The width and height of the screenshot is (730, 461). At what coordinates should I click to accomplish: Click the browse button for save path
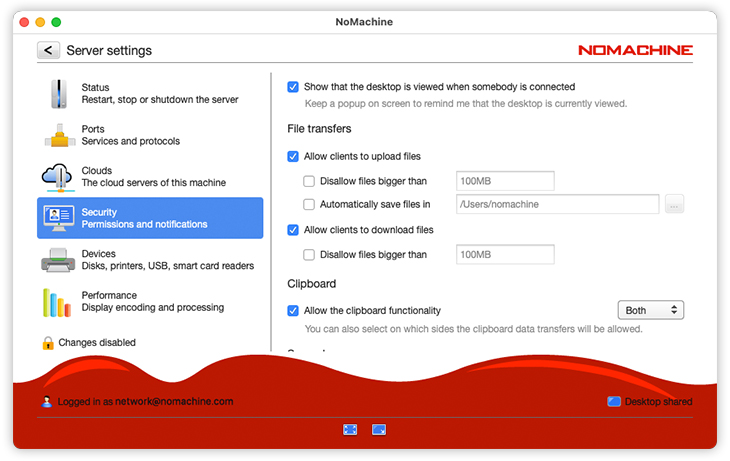[x=674, y=205]
